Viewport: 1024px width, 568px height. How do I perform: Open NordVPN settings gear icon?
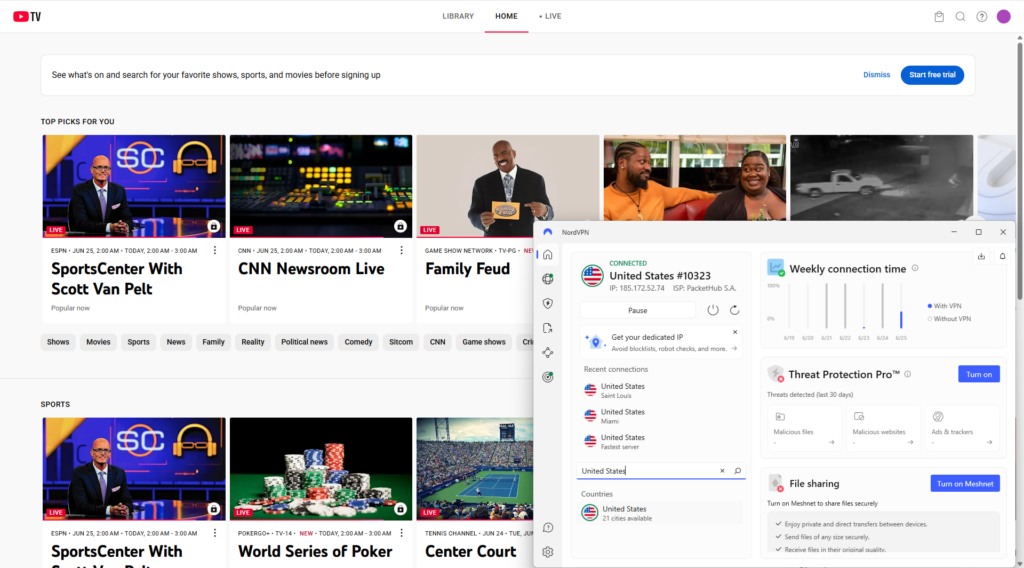[548, 552]
